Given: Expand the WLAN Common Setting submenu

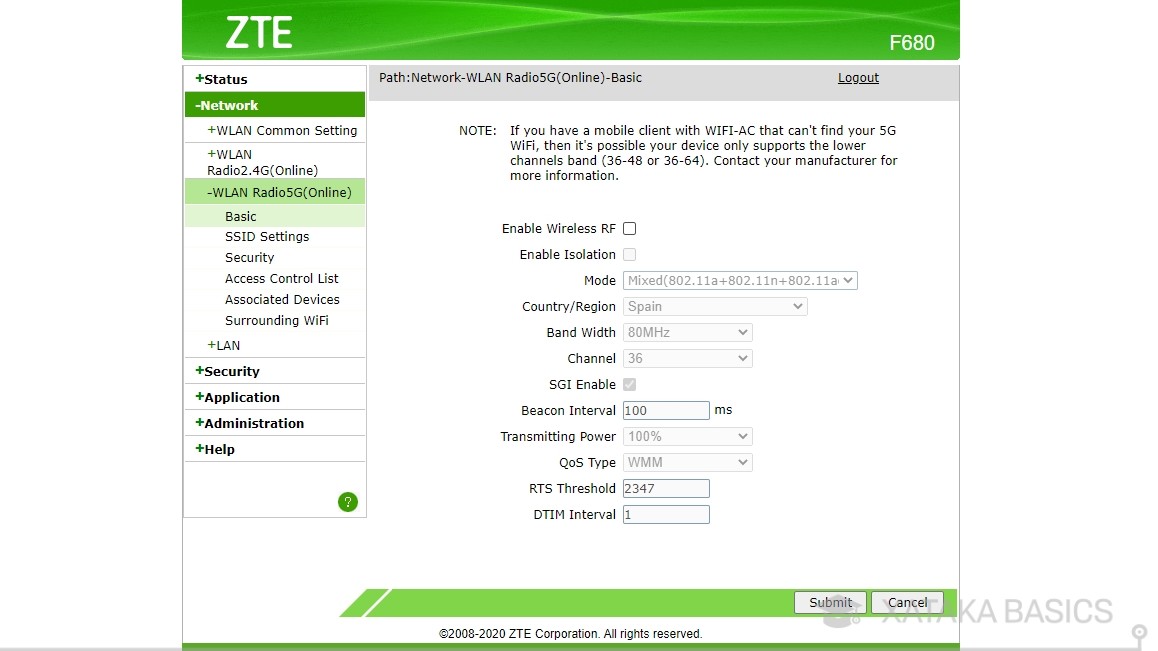Looking at the screenshot, I should 285,131.
